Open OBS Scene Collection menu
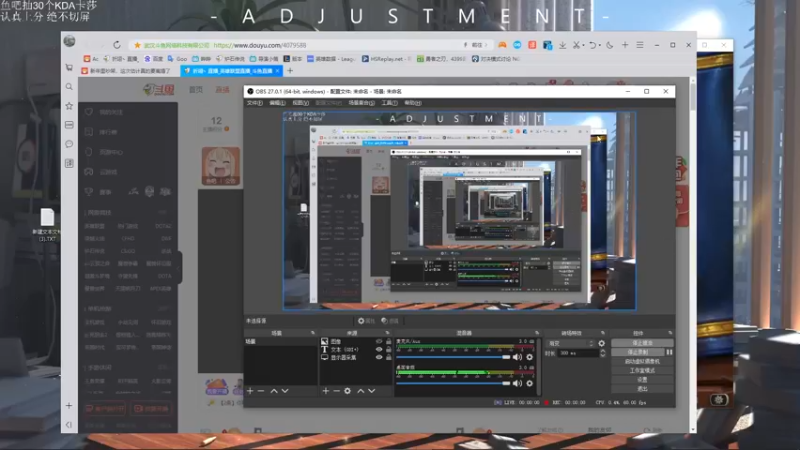The height and width of the screenshot is (450, 800). tap(361, 103)
